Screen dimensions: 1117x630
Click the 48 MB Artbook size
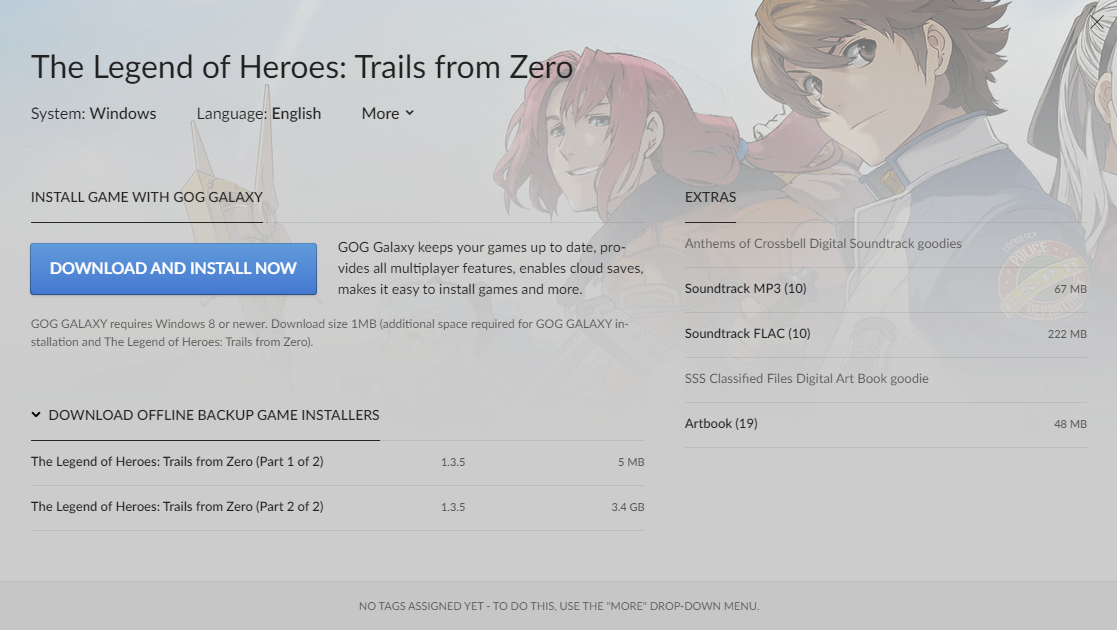click(x=1070, y=423)
